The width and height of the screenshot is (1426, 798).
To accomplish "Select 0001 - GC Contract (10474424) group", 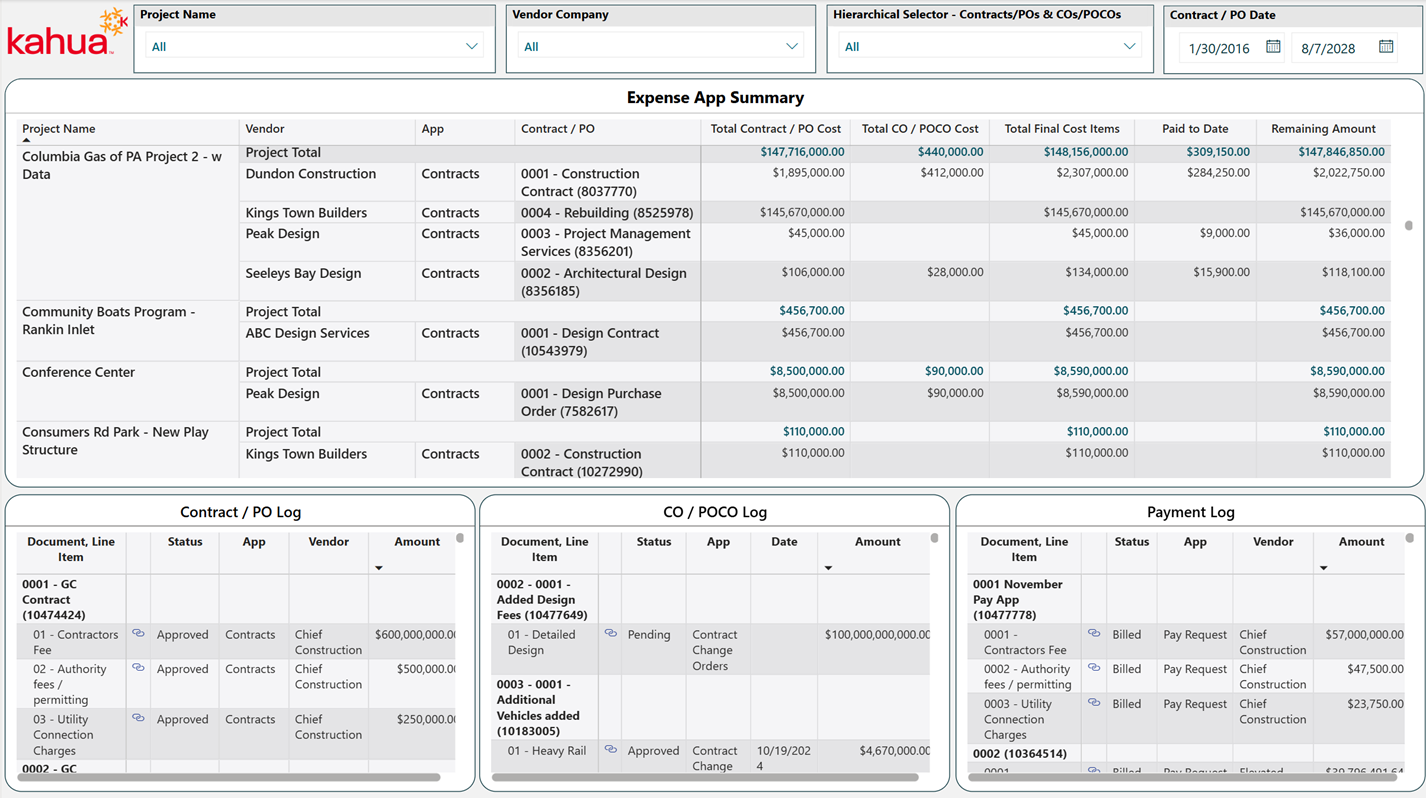I will coord(54,599).
